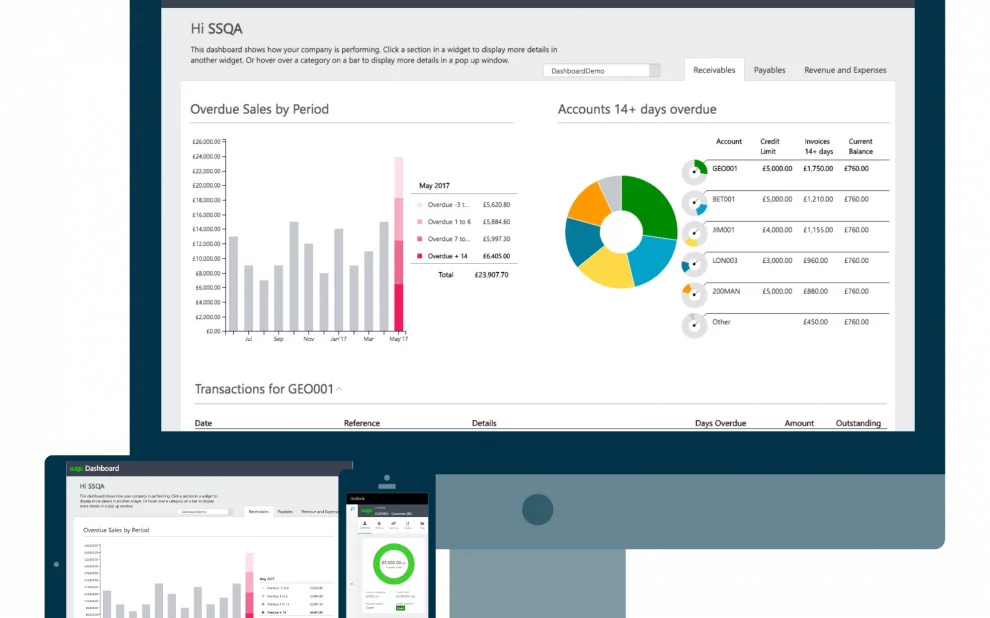The height and width of the screenshot is (618, 990).
Task: Click the GEO001 credit limit gauge icon
Action: click(x=694, y=170)
